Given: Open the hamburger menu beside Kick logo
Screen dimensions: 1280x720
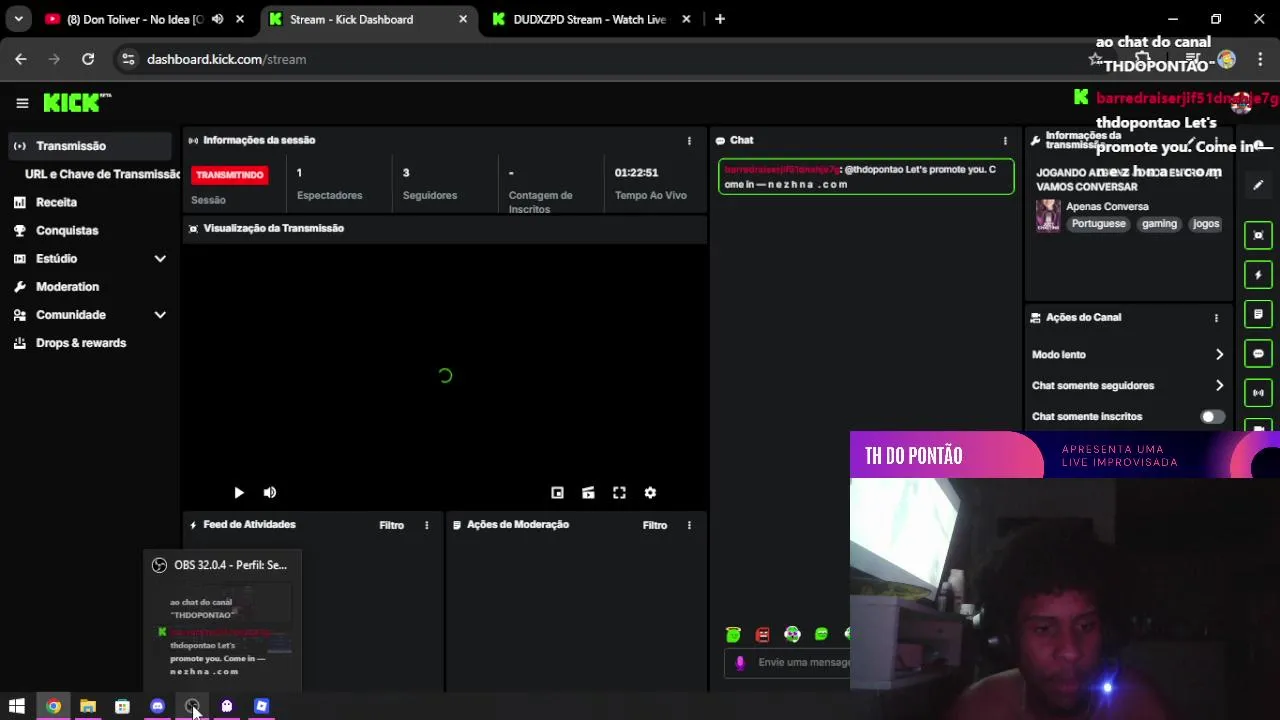Looking at the screenshot, I should pyautogui.click(x=22, y=103).
